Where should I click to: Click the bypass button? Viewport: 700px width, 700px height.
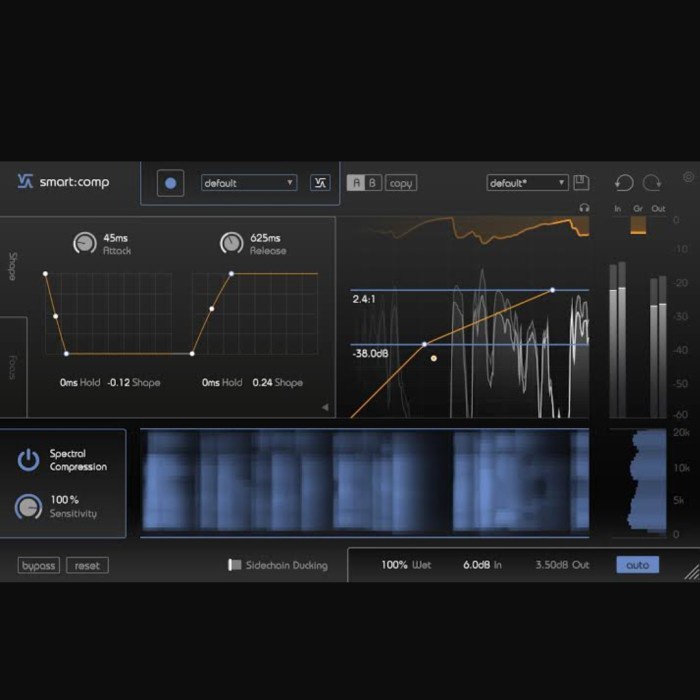39,565
